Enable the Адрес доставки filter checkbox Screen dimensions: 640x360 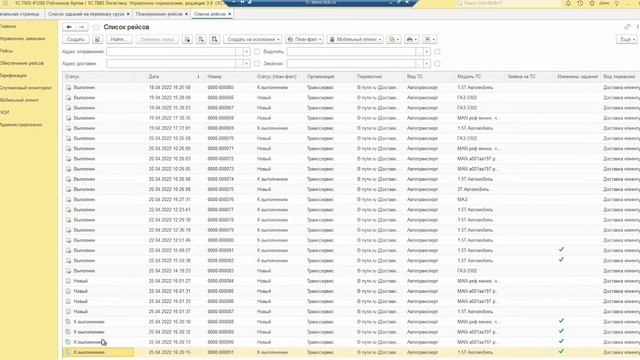(257, 64)
